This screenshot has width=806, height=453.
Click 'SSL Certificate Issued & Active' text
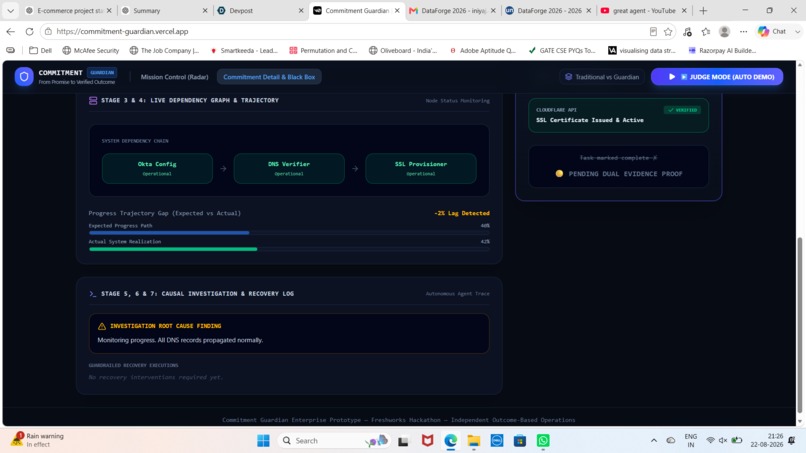point(590,120)
